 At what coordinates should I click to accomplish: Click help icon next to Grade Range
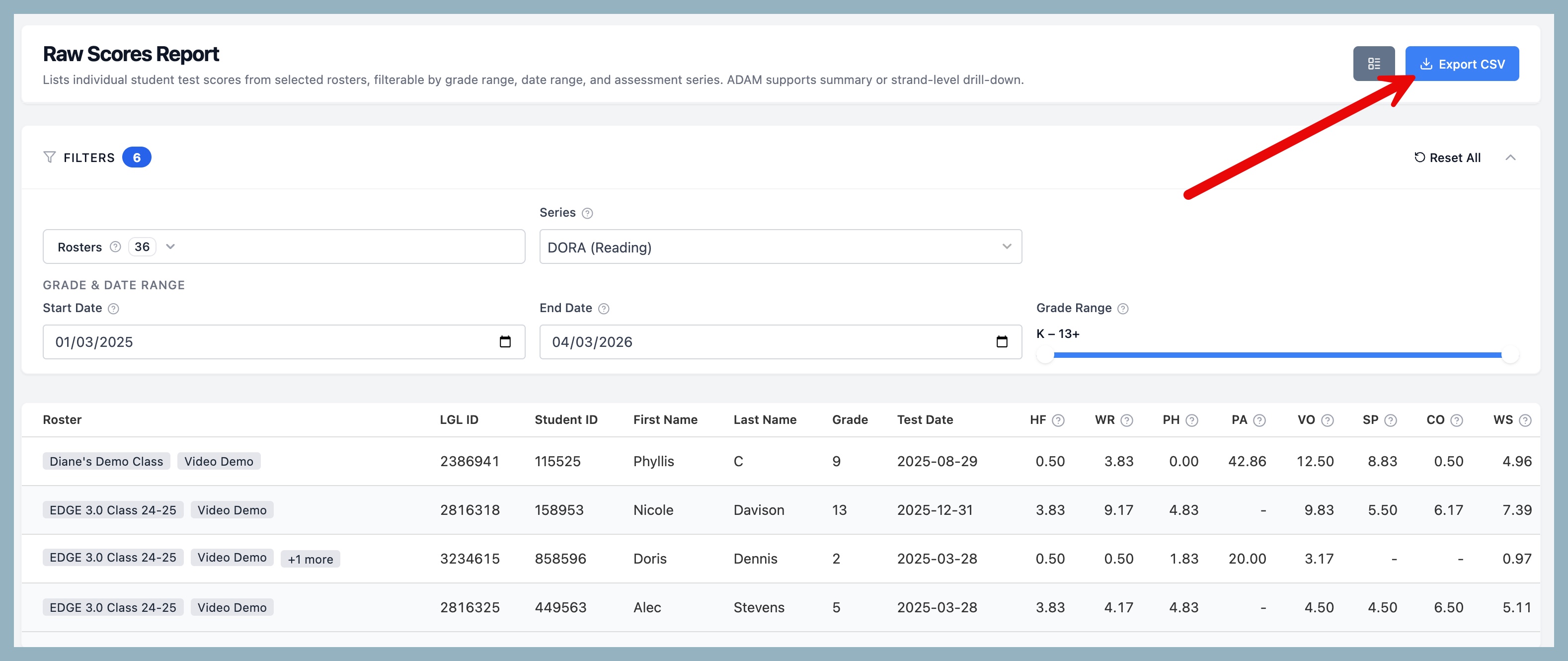(x=1122, y=309)
